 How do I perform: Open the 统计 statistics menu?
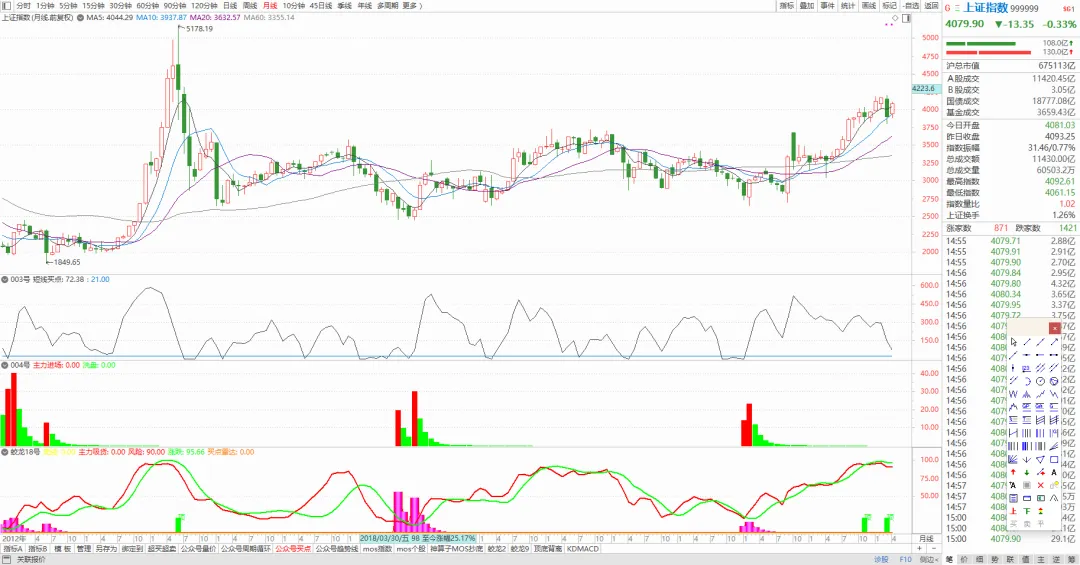click(x=849, y=6)
